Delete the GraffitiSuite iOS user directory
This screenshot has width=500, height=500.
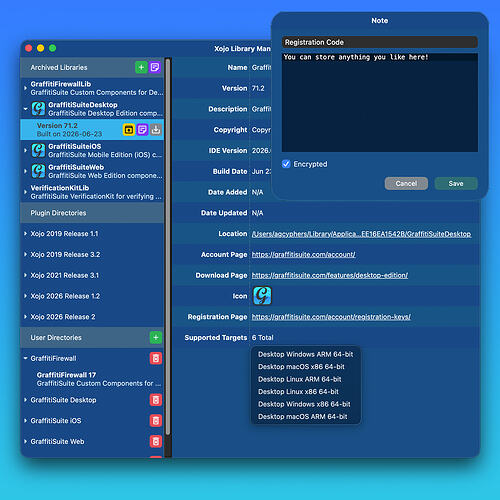tap(156, 421)
